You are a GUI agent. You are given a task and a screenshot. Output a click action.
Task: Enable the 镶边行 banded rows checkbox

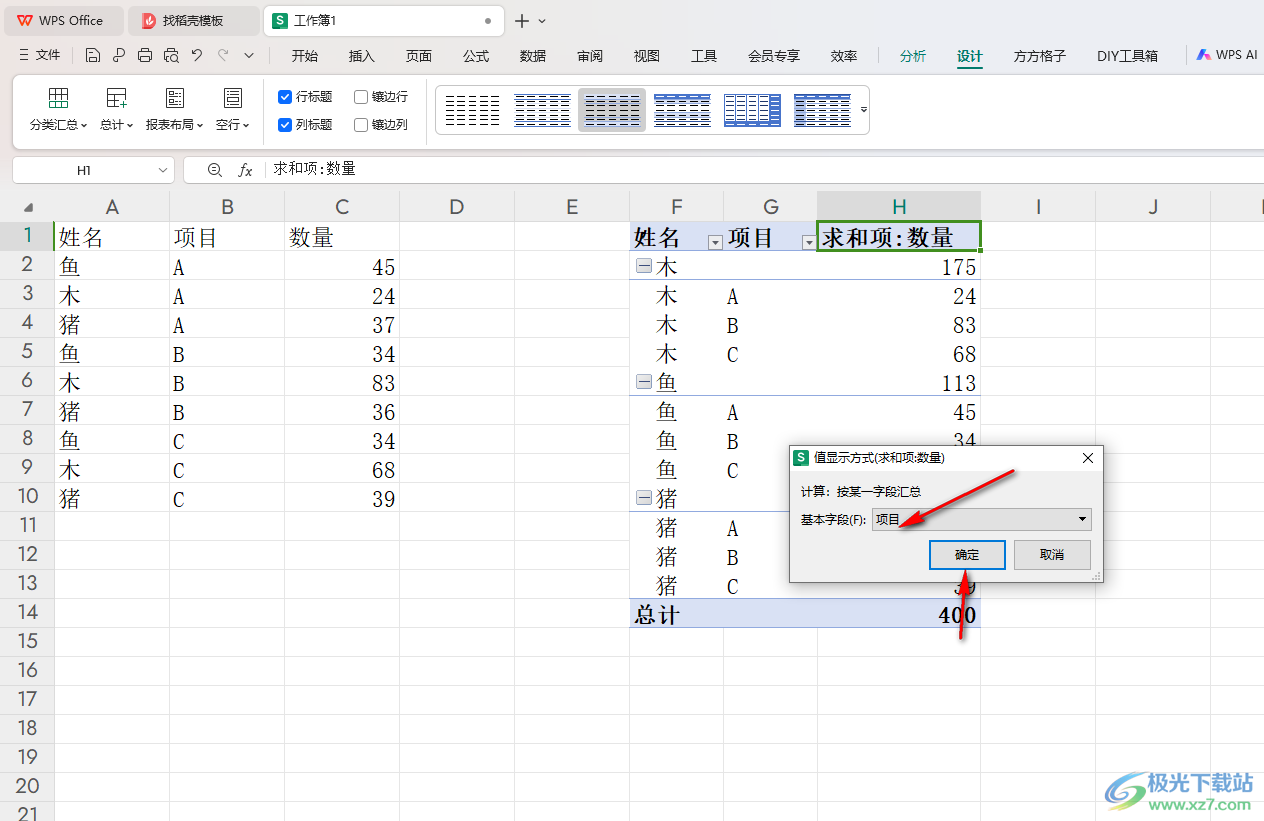tap(361, 97)
